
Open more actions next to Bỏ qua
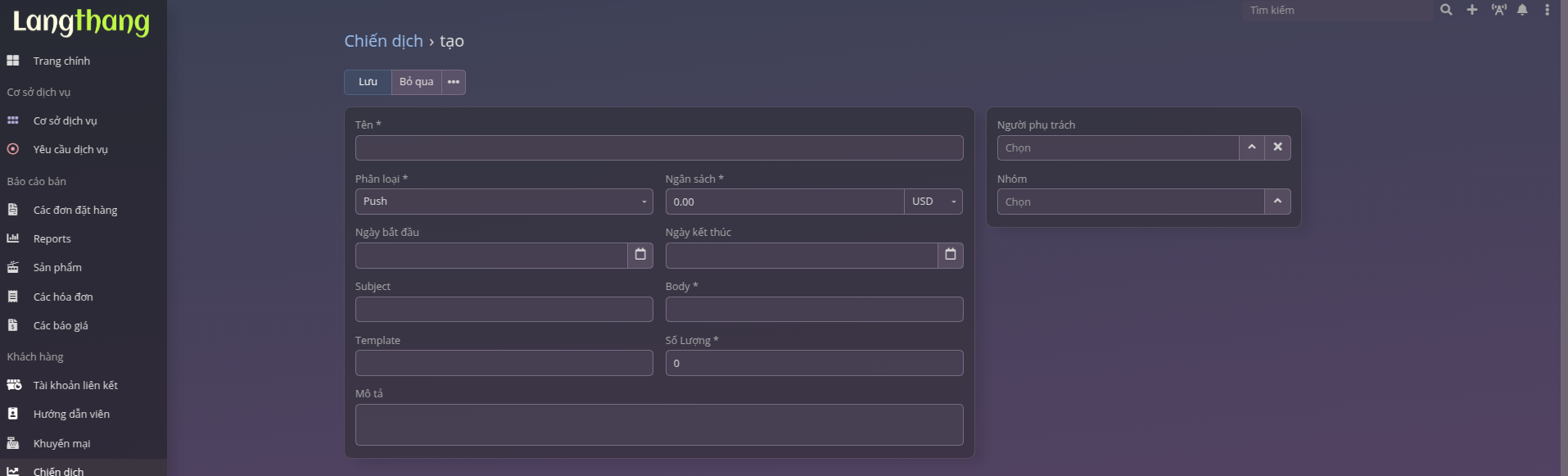pos(454,82)
